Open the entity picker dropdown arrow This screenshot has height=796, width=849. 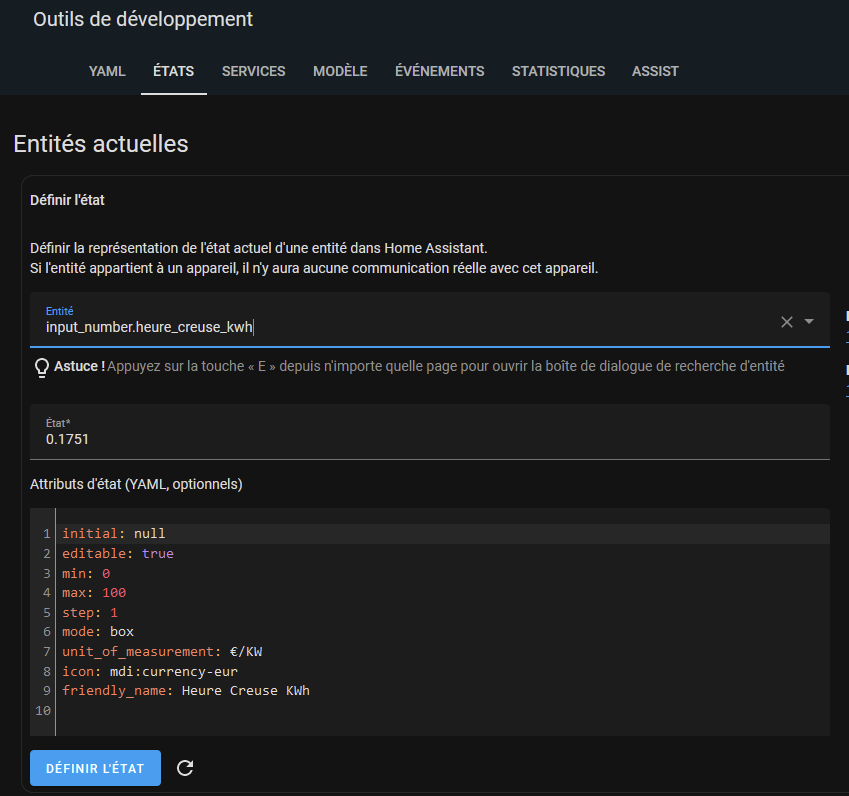[x=809, y=321]
